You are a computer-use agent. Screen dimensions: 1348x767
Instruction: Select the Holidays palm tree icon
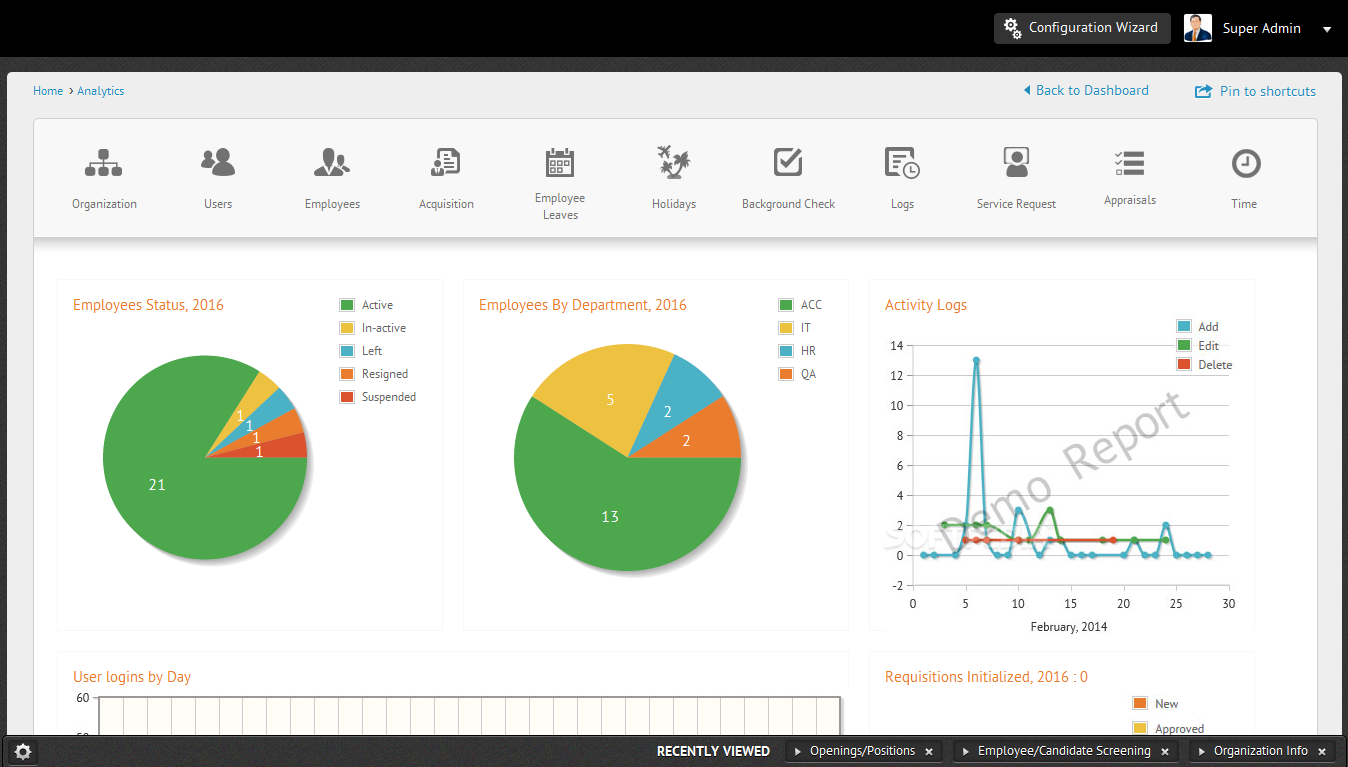[x=674, y=163]
